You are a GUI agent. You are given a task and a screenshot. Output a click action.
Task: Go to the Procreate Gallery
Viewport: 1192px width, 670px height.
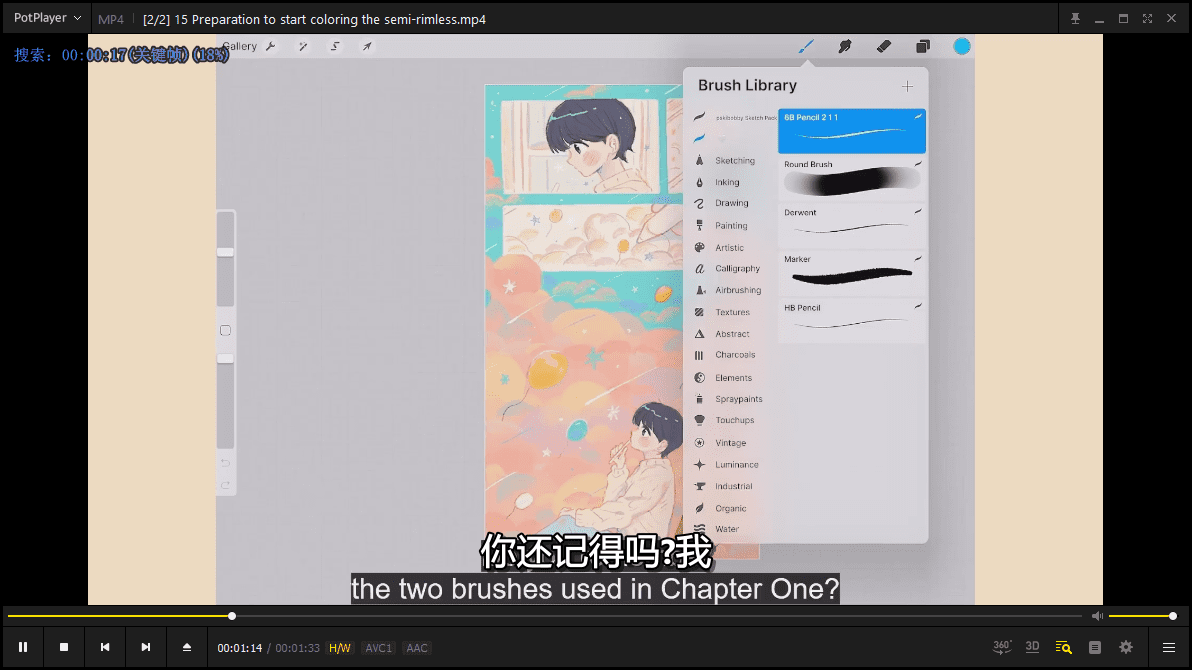240,46
